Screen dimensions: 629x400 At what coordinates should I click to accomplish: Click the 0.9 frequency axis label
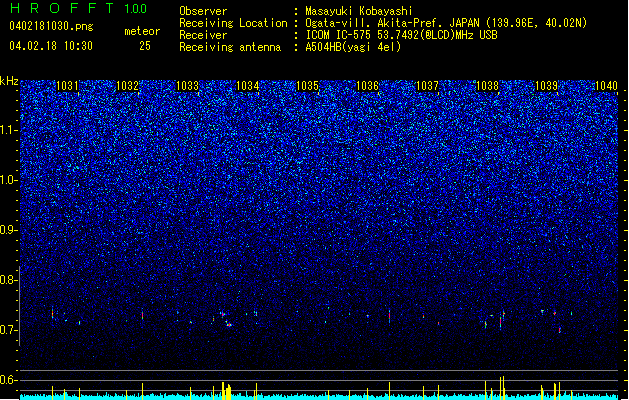coord(9,230)
